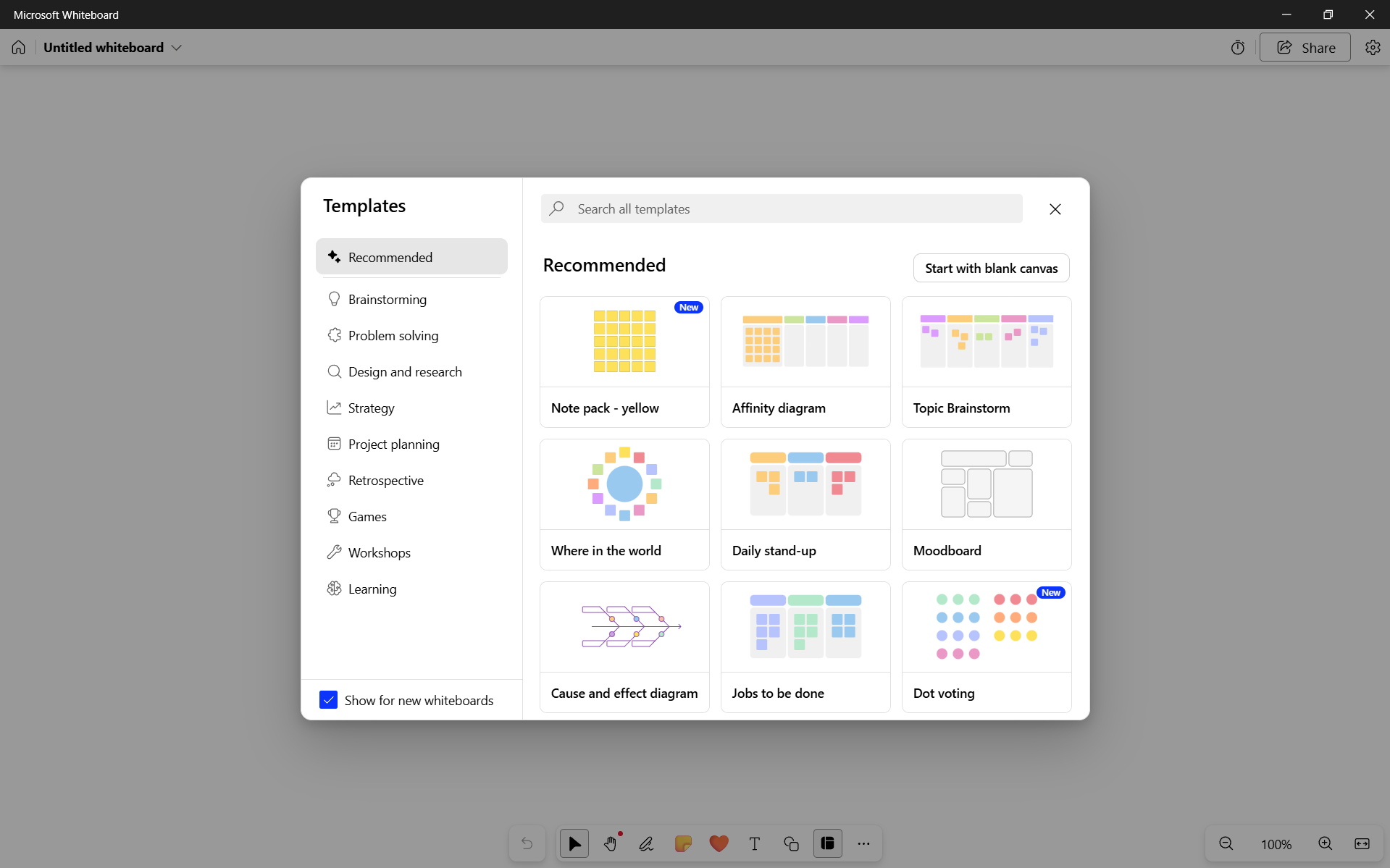The height and width of the screenshot is (868, 1390).
Task: Choose the hand pan tool
Action: point(611,843)
